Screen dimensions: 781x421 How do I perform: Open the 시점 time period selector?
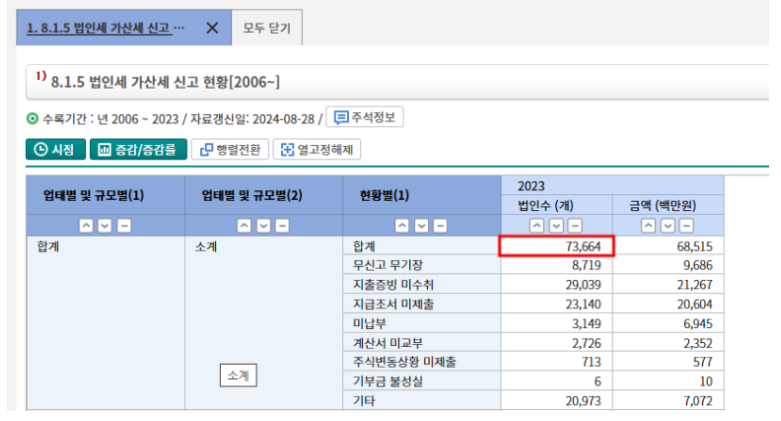point(55,149)
